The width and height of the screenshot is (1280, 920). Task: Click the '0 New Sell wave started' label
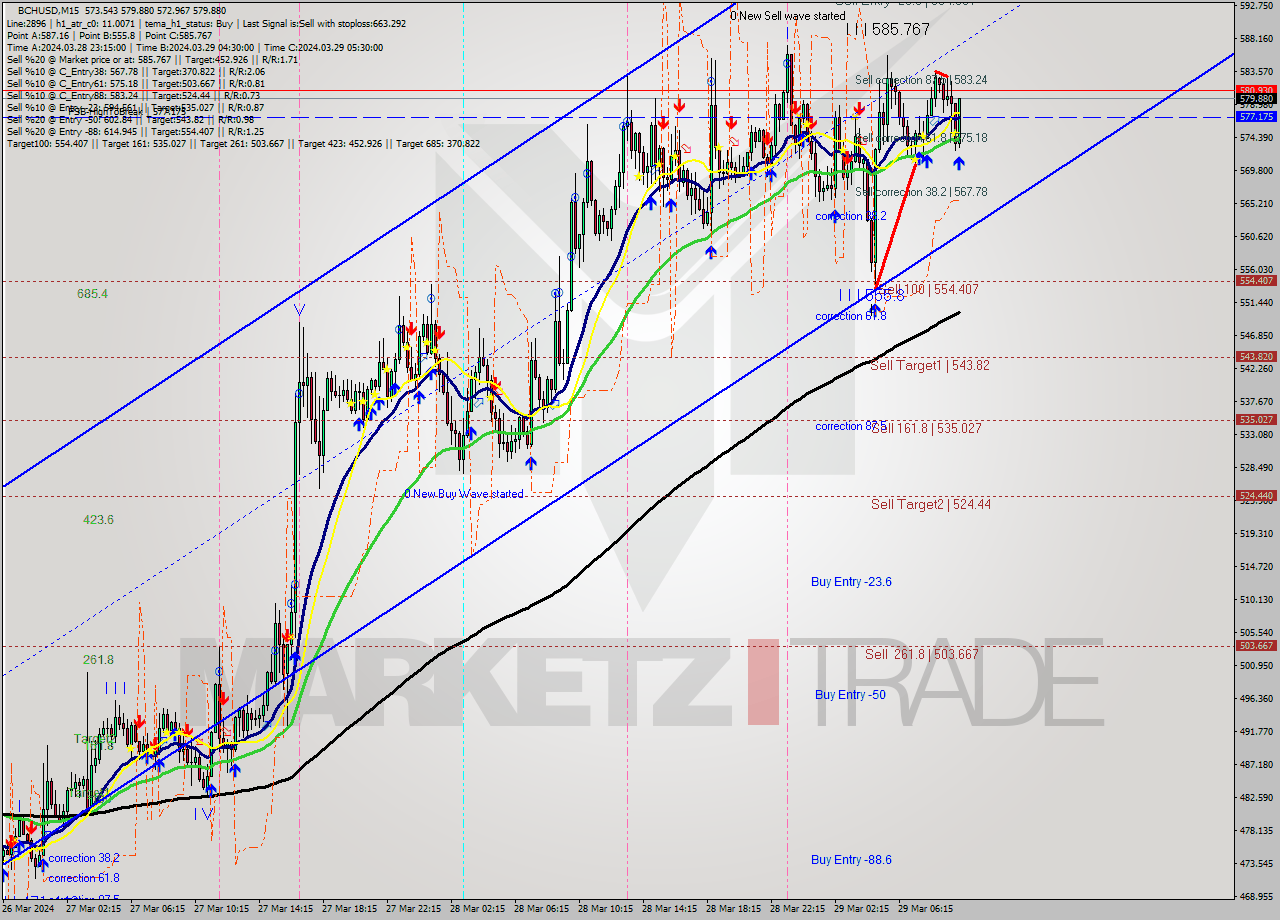point(787,16)
